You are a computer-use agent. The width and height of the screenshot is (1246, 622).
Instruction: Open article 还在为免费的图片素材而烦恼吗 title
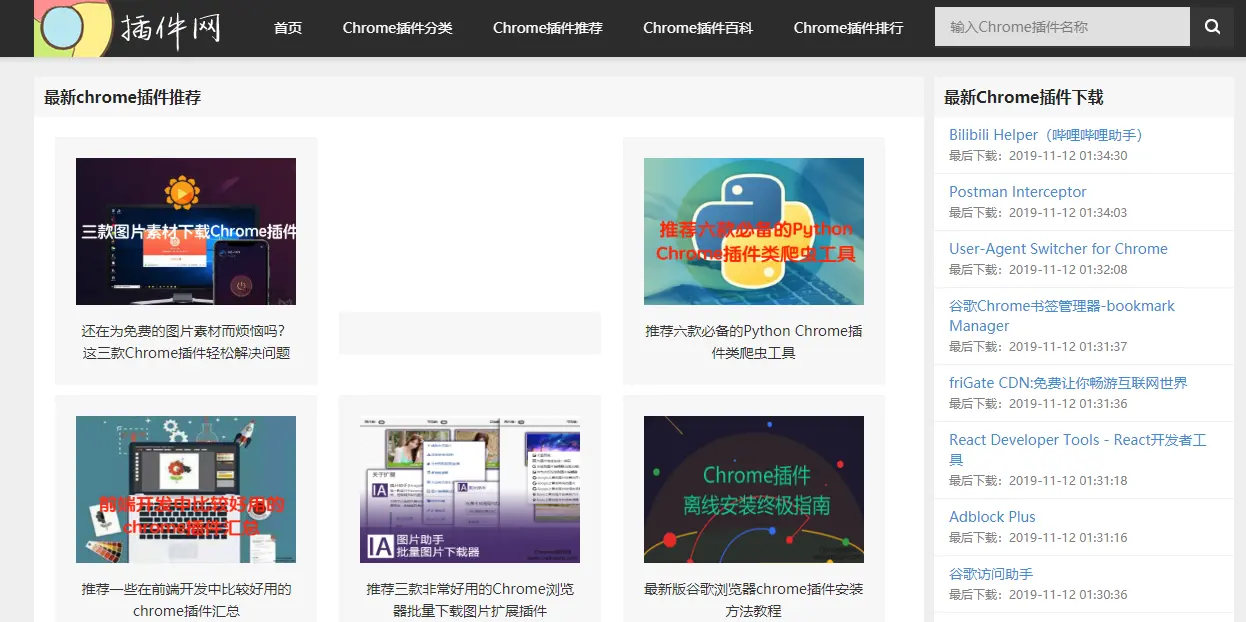pos(186,341)
